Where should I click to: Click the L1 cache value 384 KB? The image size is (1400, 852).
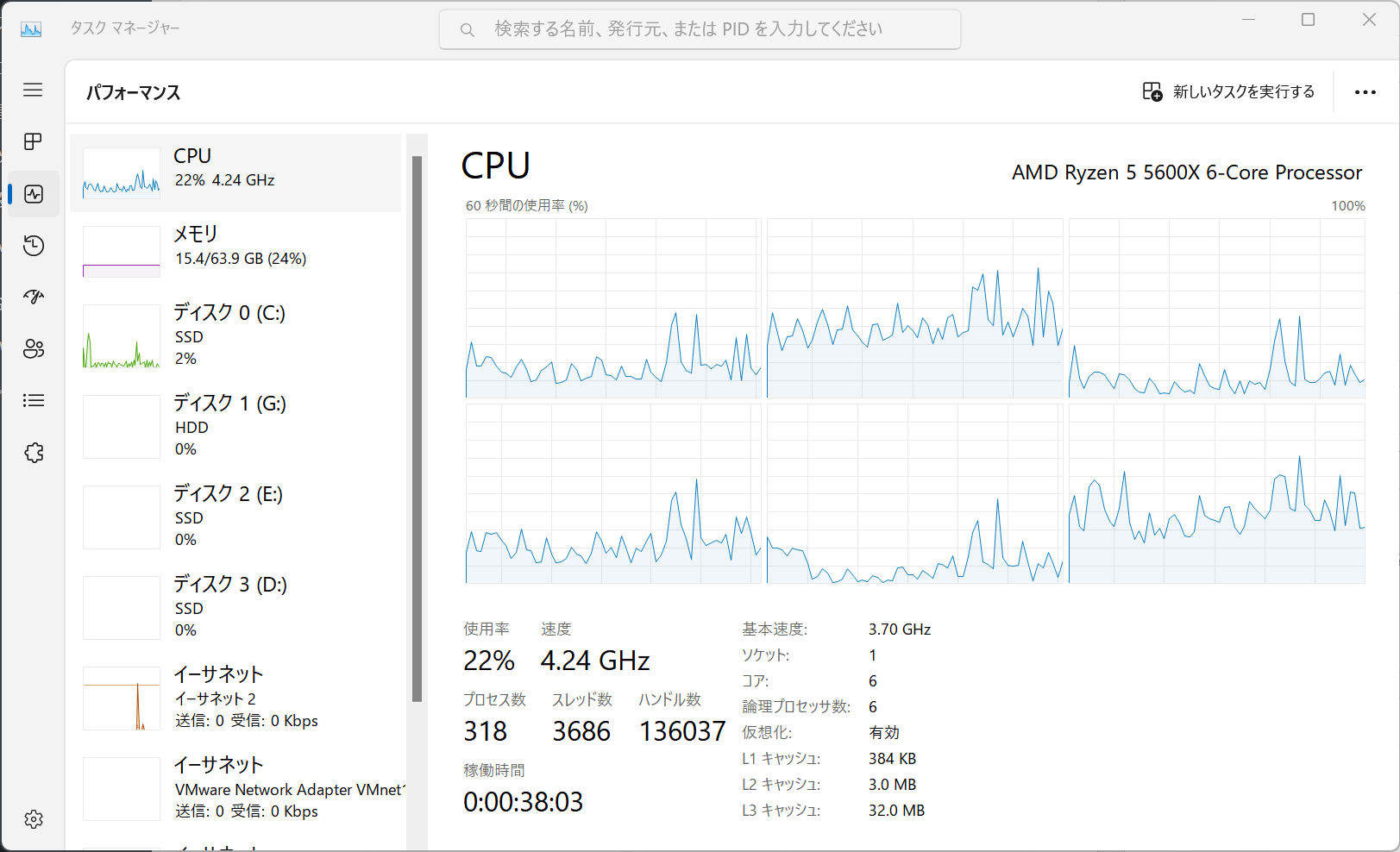pyautogui.click(x=892, y=759)
